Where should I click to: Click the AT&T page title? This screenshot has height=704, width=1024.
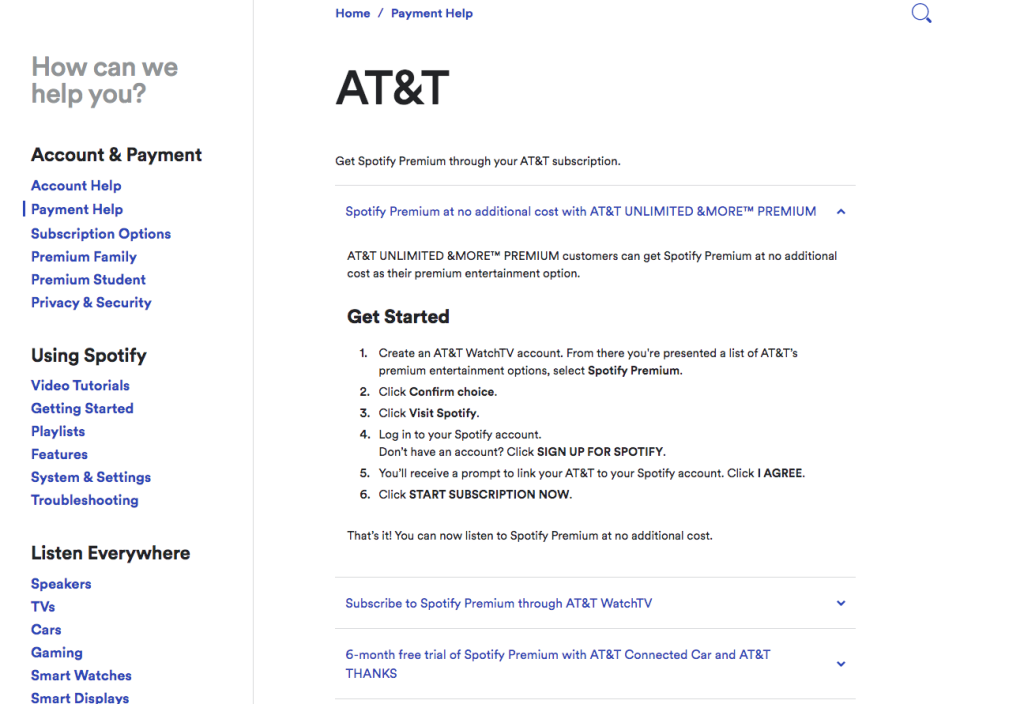(392, 88)
